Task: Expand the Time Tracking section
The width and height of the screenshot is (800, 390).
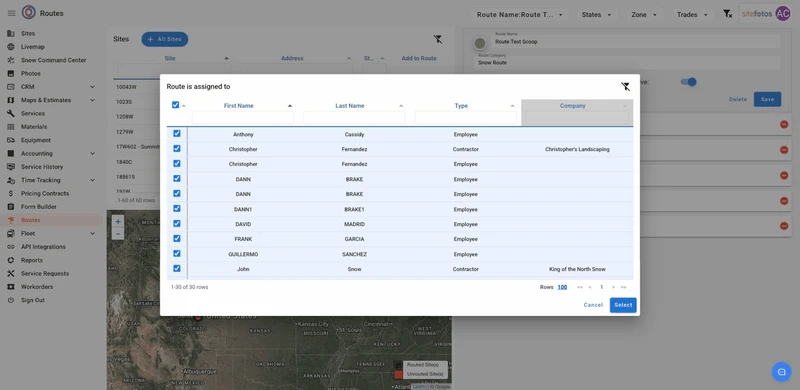Action: coord(92,180)
